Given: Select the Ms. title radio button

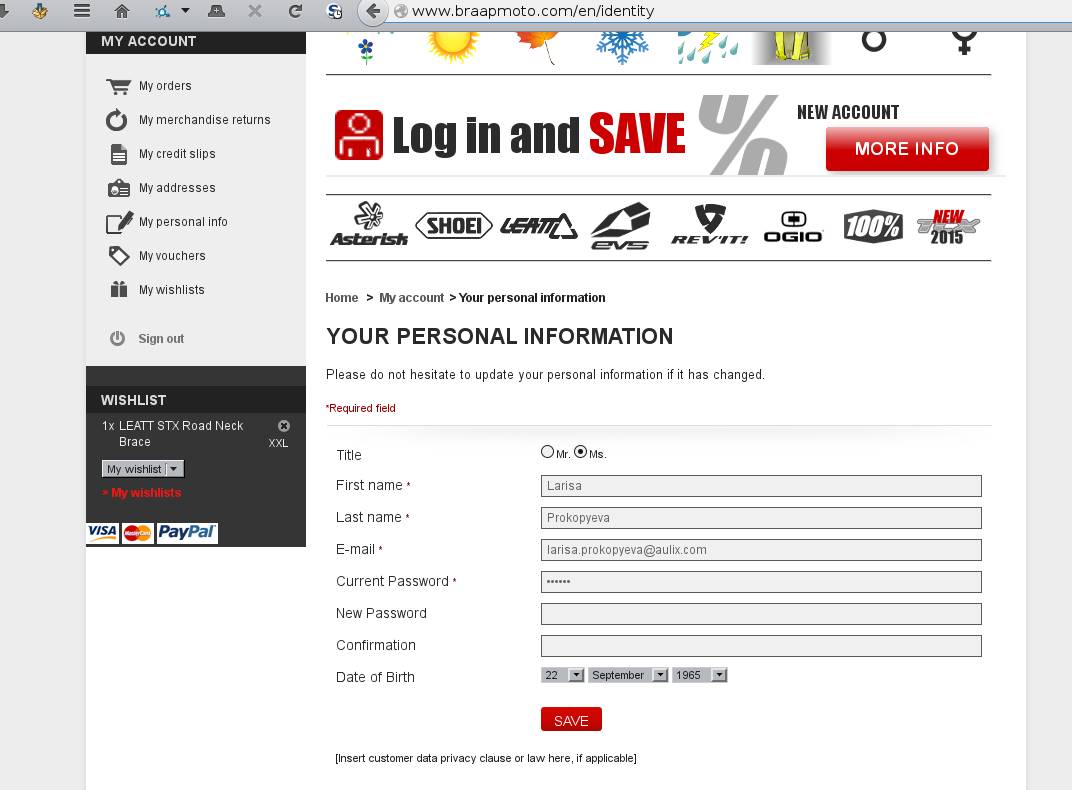Looking at the screenshot, I should click(x=580, y=452).
